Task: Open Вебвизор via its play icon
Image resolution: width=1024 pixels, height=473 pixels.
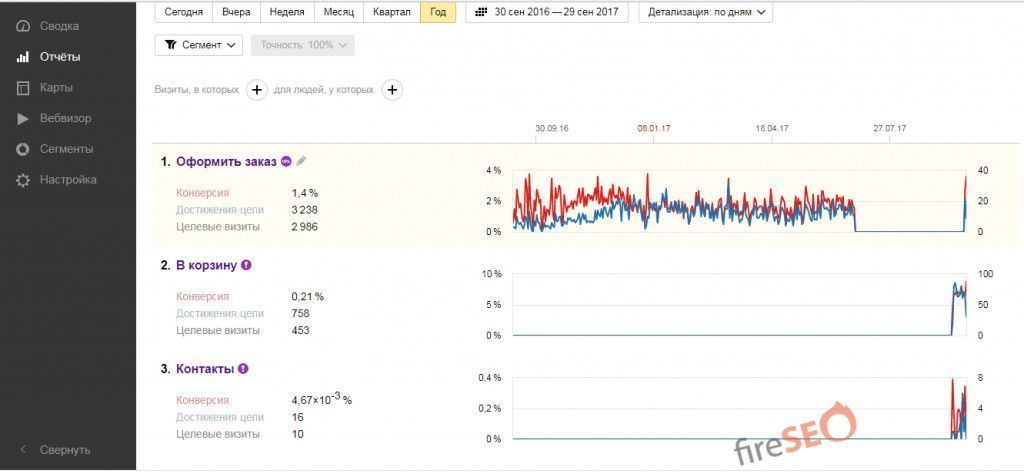Action: [x=22, y=118]
